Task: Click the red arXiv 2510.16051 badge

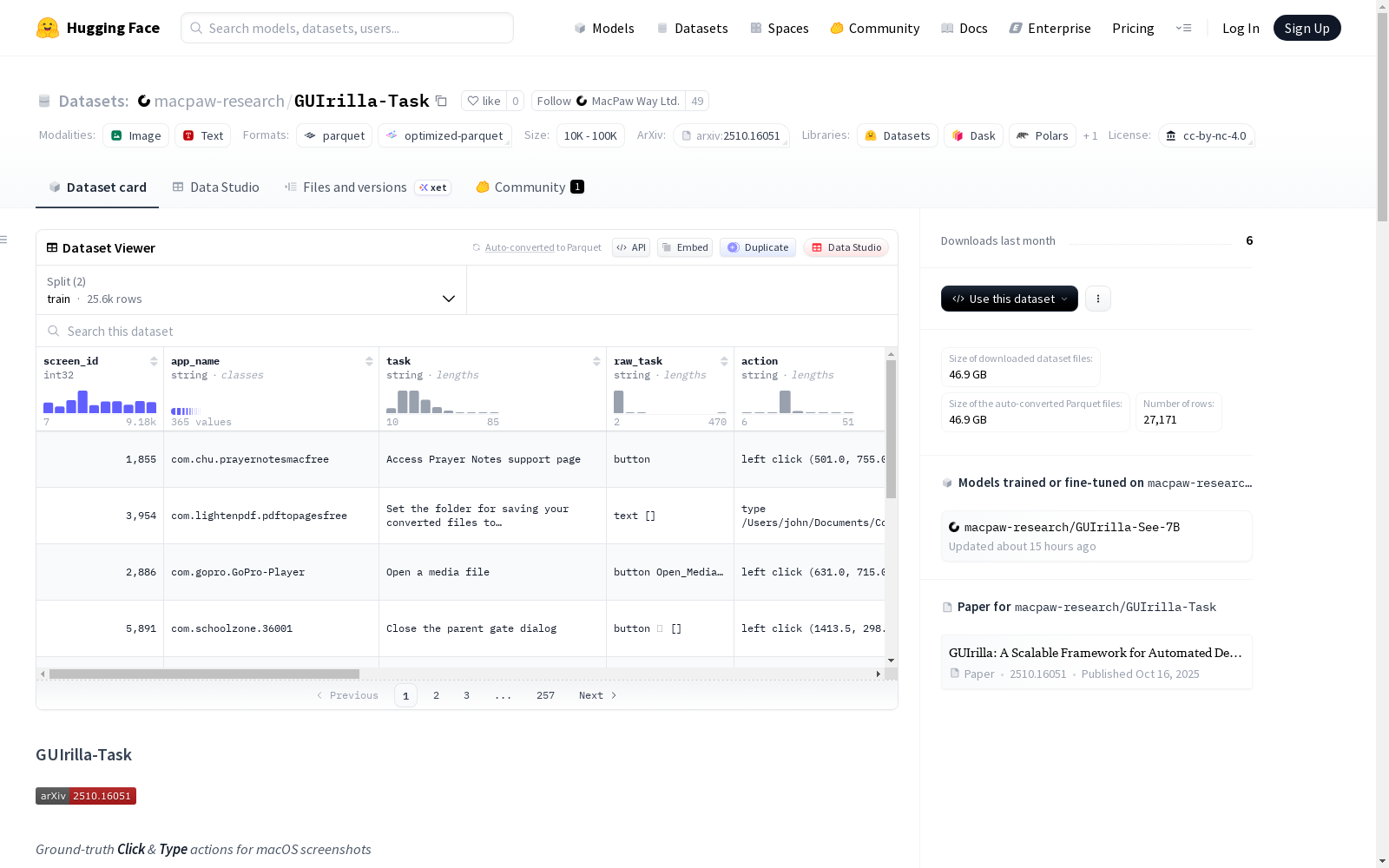Action: click(86, 796)
